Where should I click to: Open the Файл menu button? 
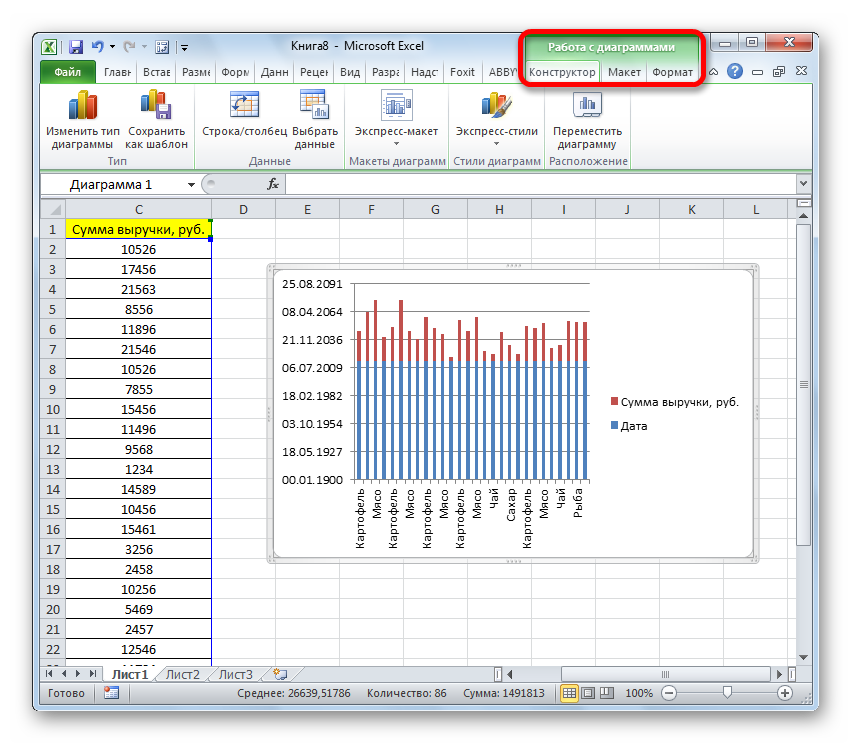pyautogui.click(x=68, y=72)
